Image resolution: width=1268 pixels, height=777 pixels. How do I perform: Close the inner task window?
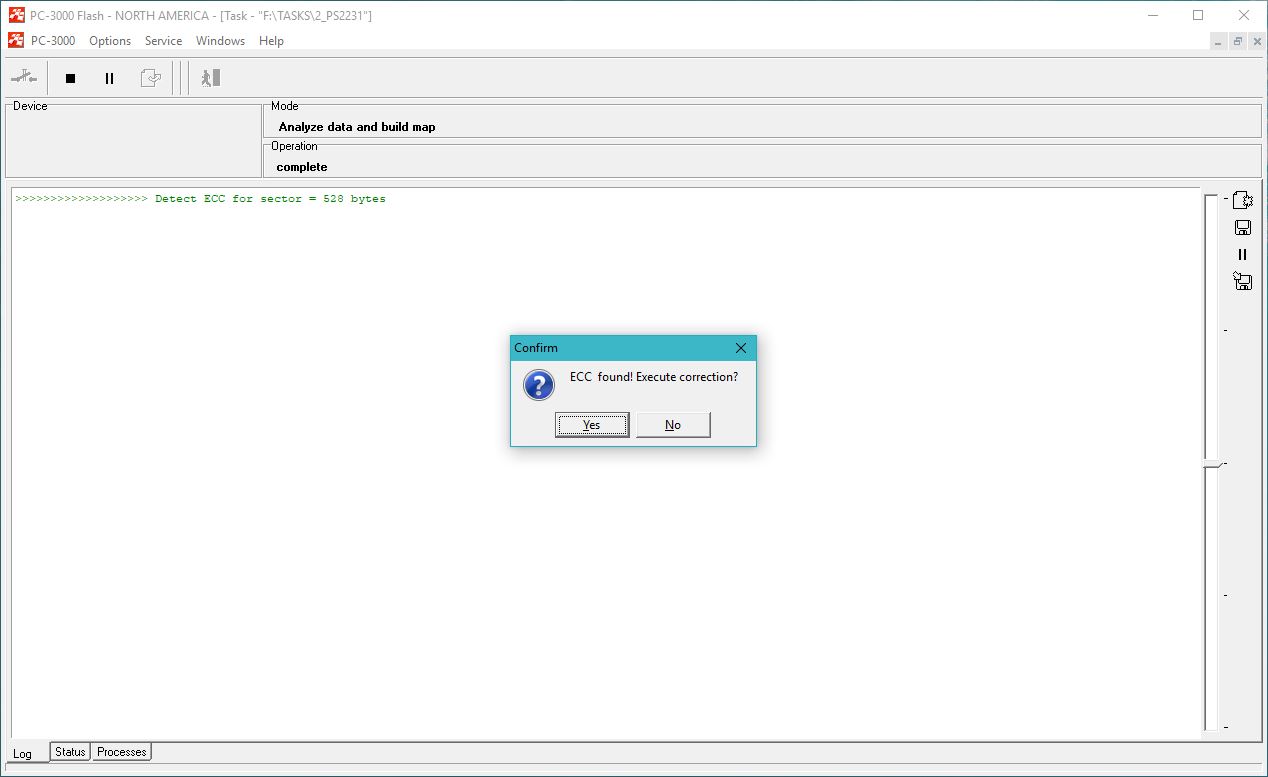point(1257,41)
